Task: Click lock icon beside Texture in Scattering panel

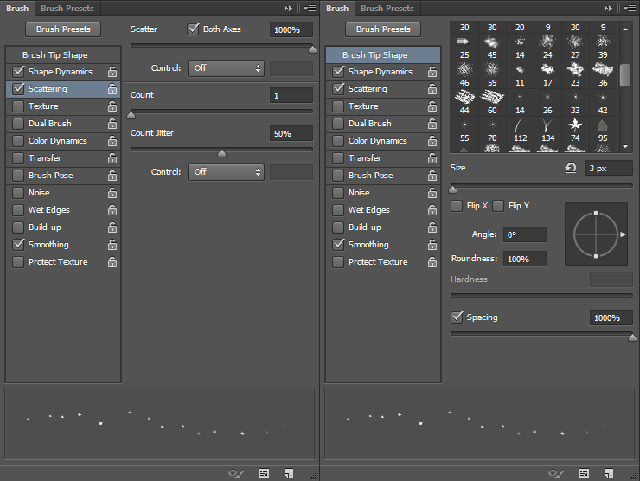Action: coord(112,106)
